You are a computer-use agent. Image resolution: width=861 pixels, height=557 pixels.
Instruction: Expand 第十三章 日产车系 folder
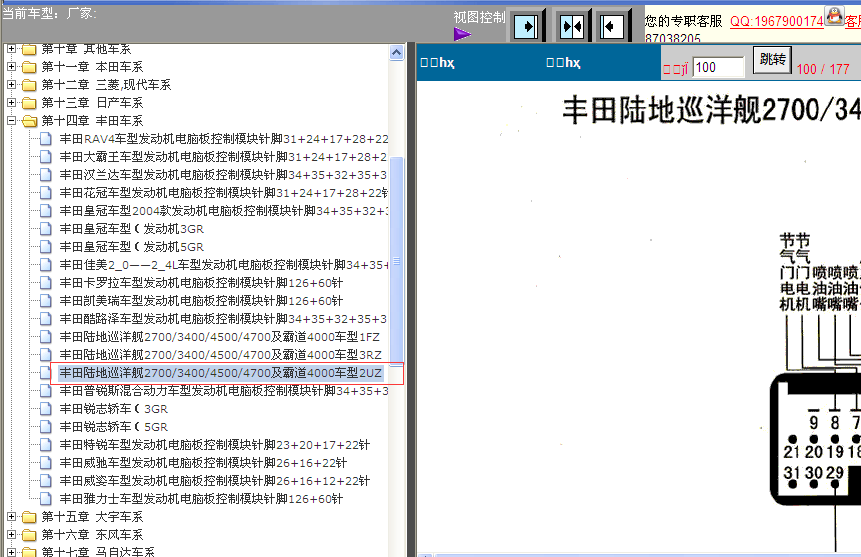(x=11, y=102)
